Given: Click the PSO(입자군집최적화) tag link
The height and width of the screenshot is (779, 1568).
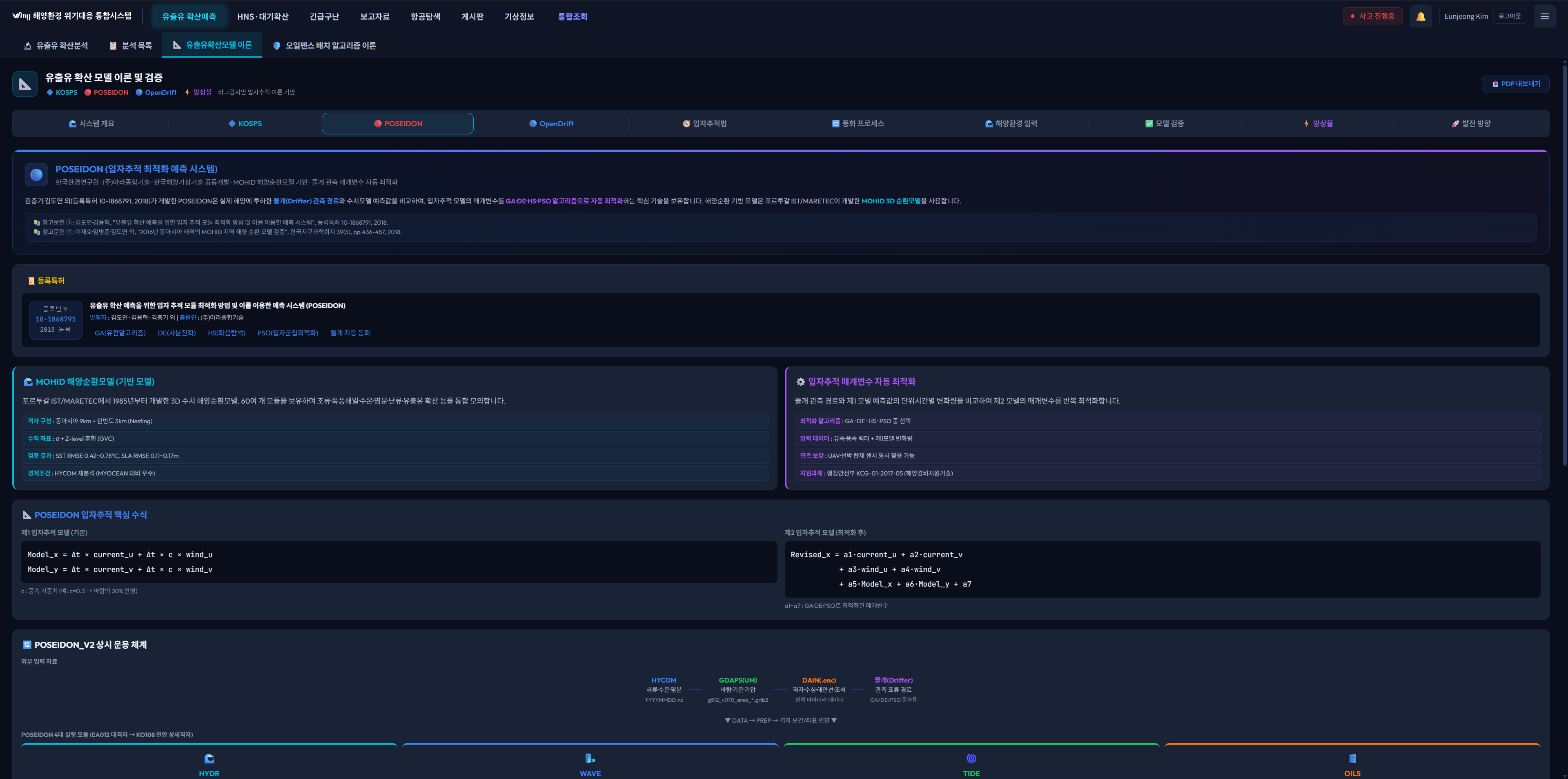Looking at the screenshot, I should (x=287, y=333).
